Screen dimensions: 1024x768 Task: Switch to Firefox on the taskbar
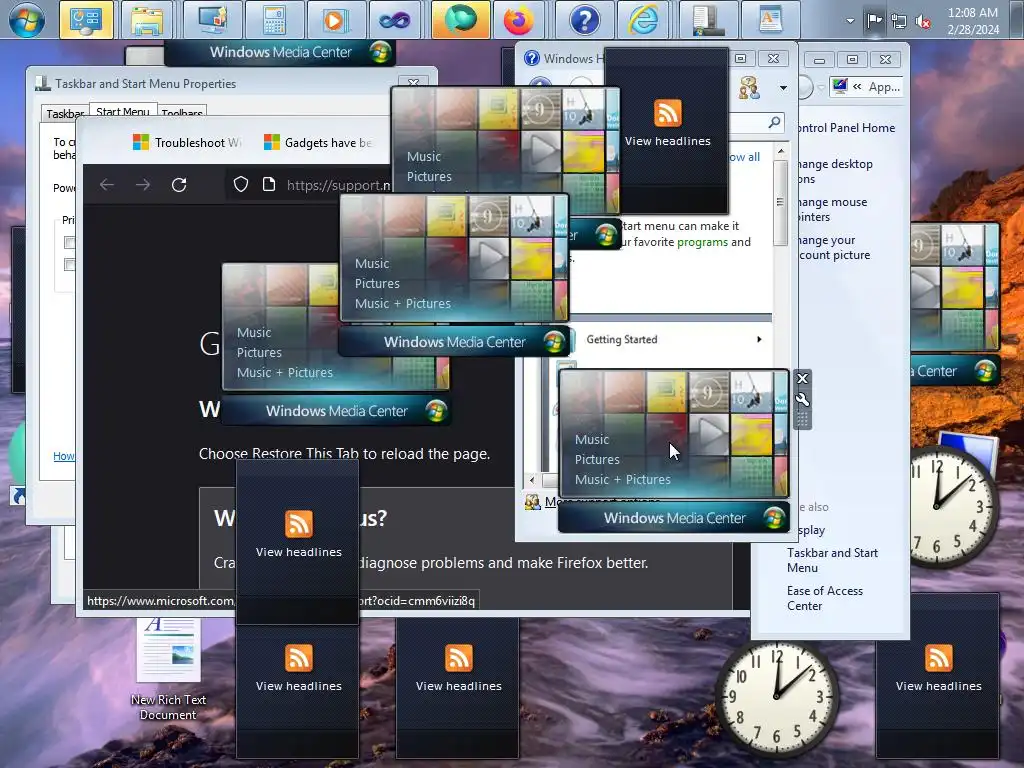point(519,20)
